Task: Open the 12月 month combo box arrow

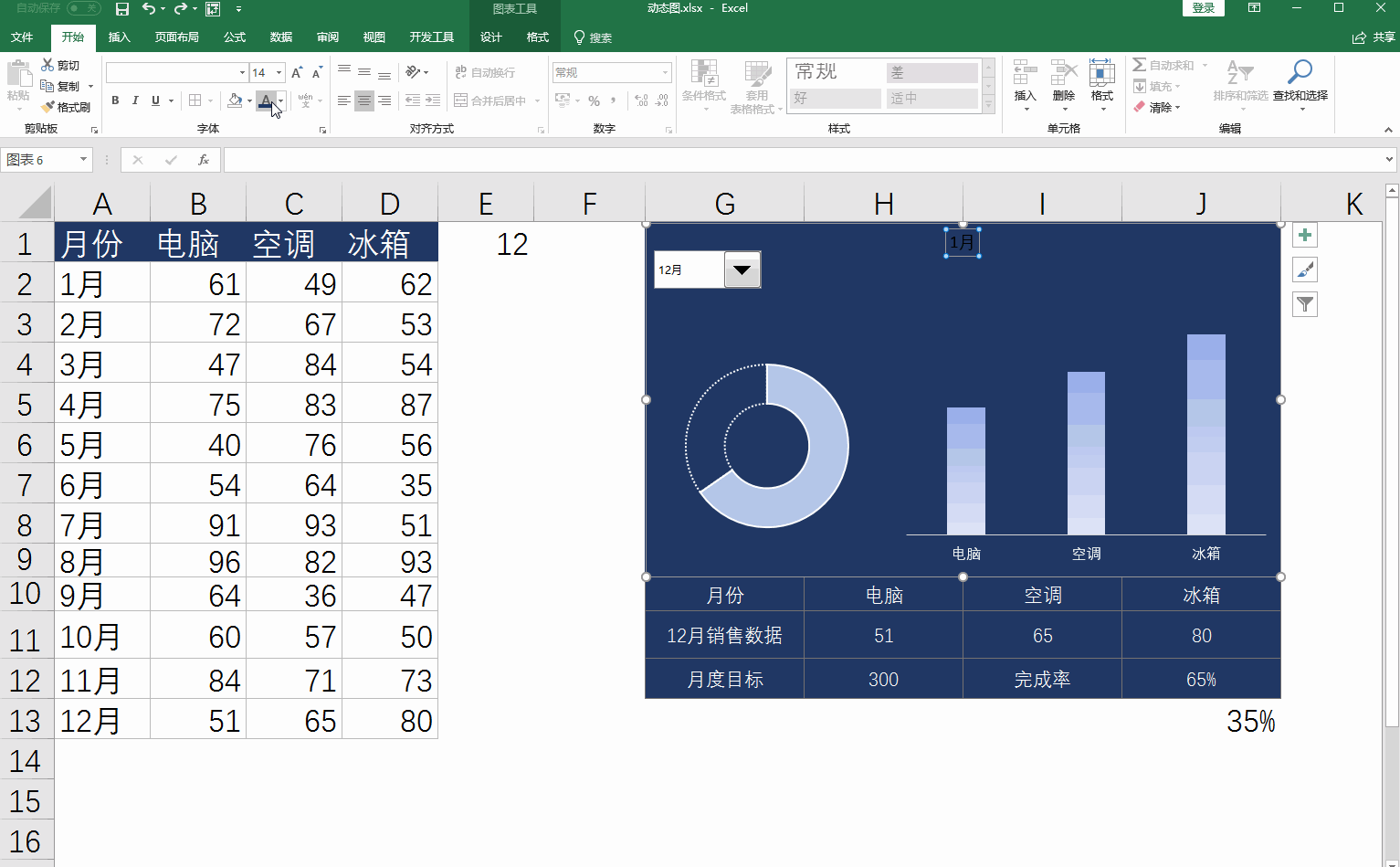Action: [x=742, y=270]
